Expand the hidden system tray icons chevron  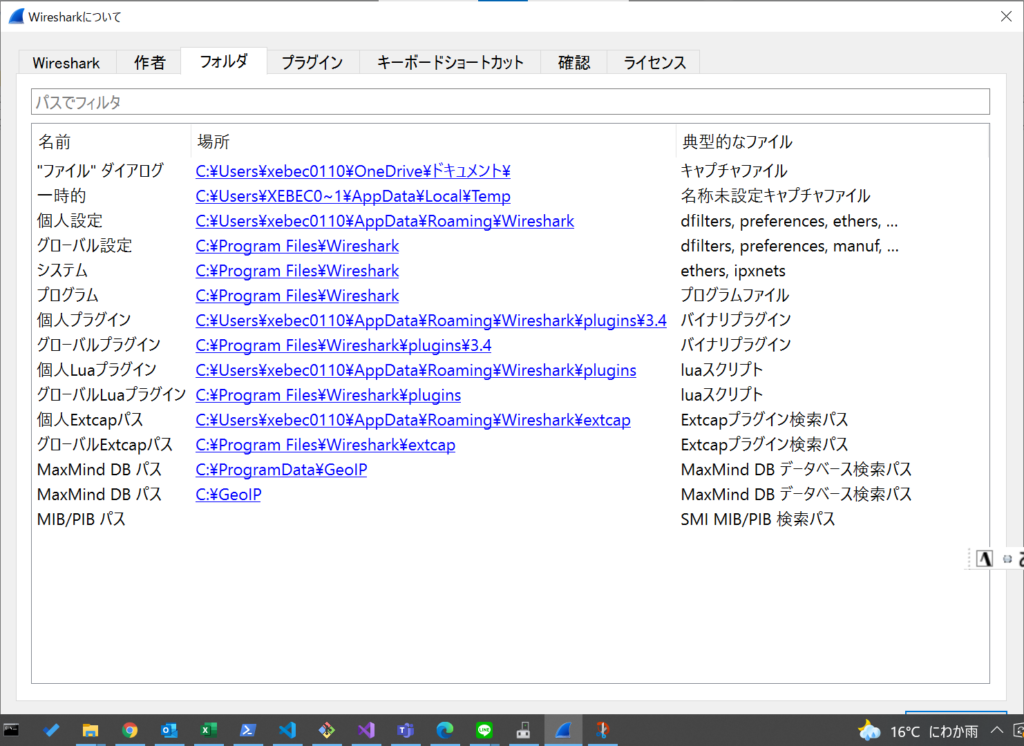coord(996,730)
